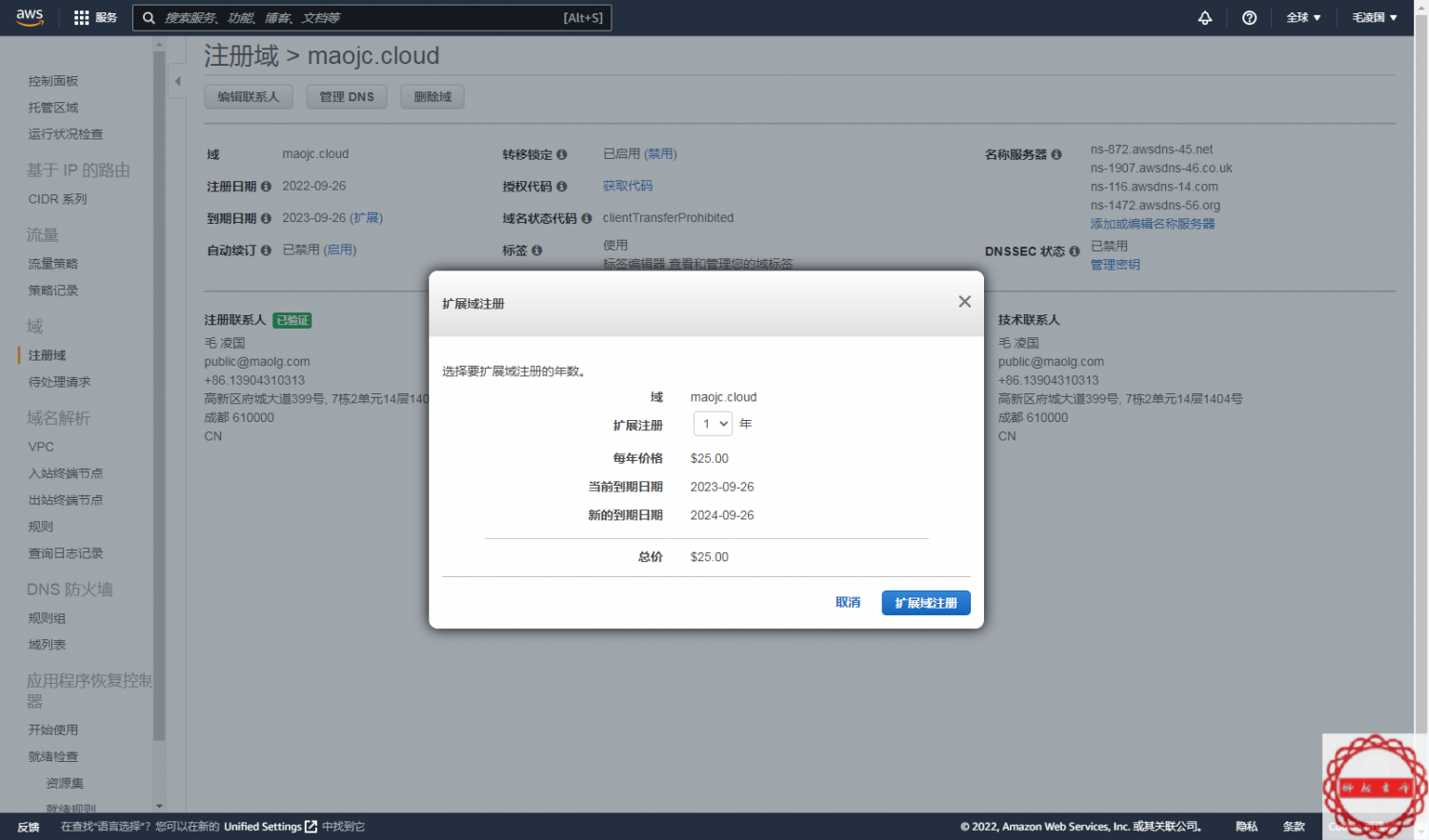Click the clientTransferProhibited status code

(x=668, y=218)
